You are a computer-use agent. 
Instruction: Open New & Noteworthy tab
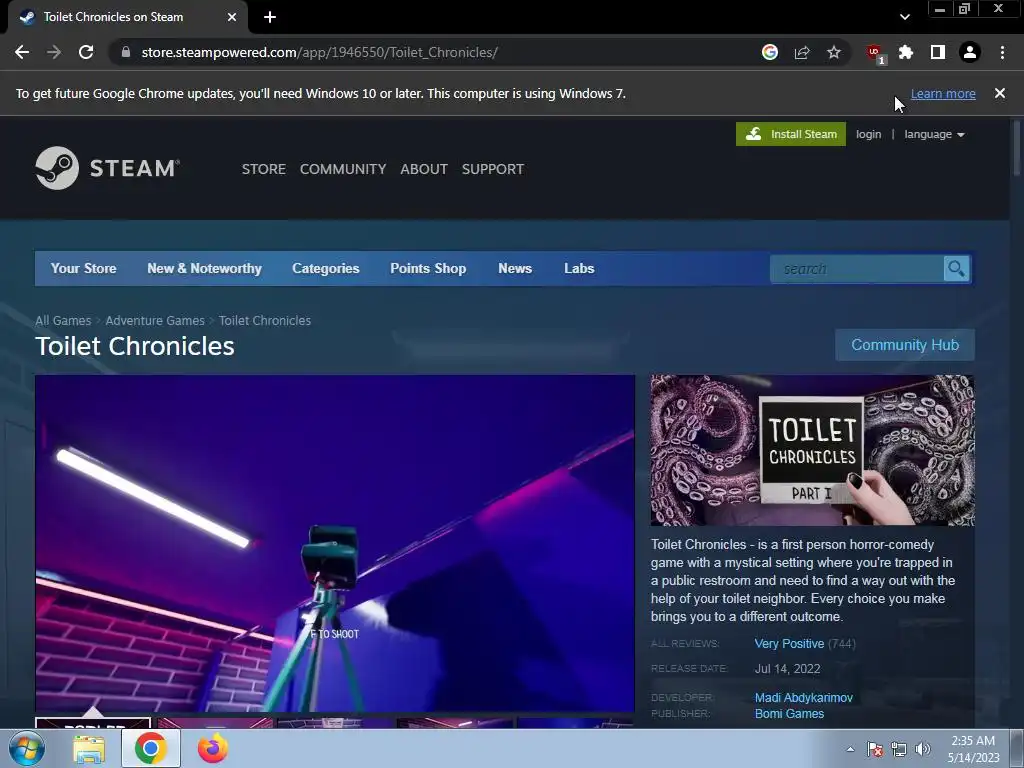(204, 268)
